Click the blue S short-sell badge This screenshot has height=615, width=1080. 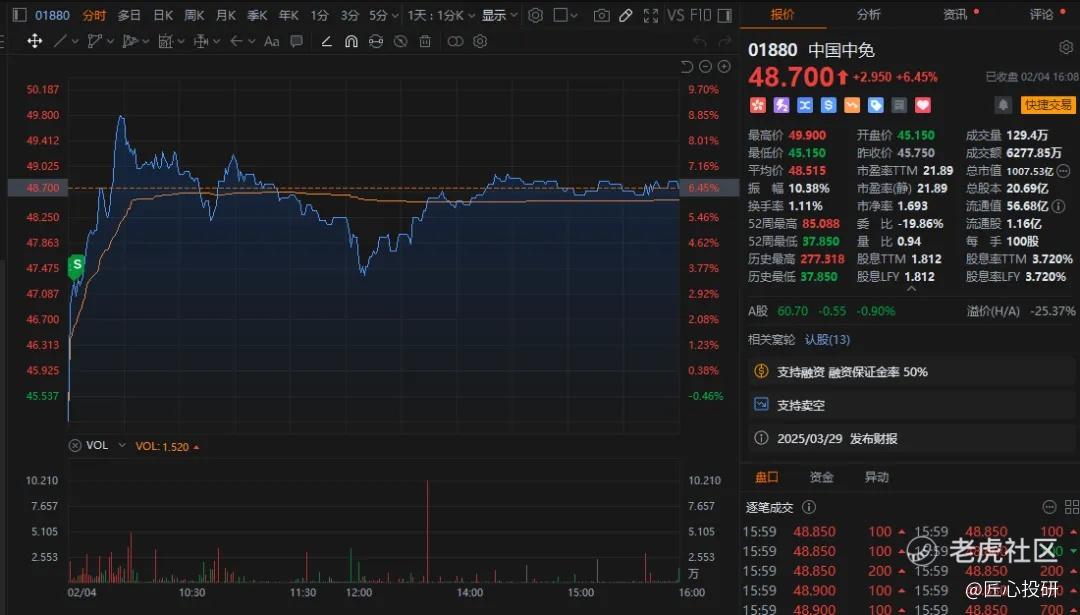tap(828, 105)
